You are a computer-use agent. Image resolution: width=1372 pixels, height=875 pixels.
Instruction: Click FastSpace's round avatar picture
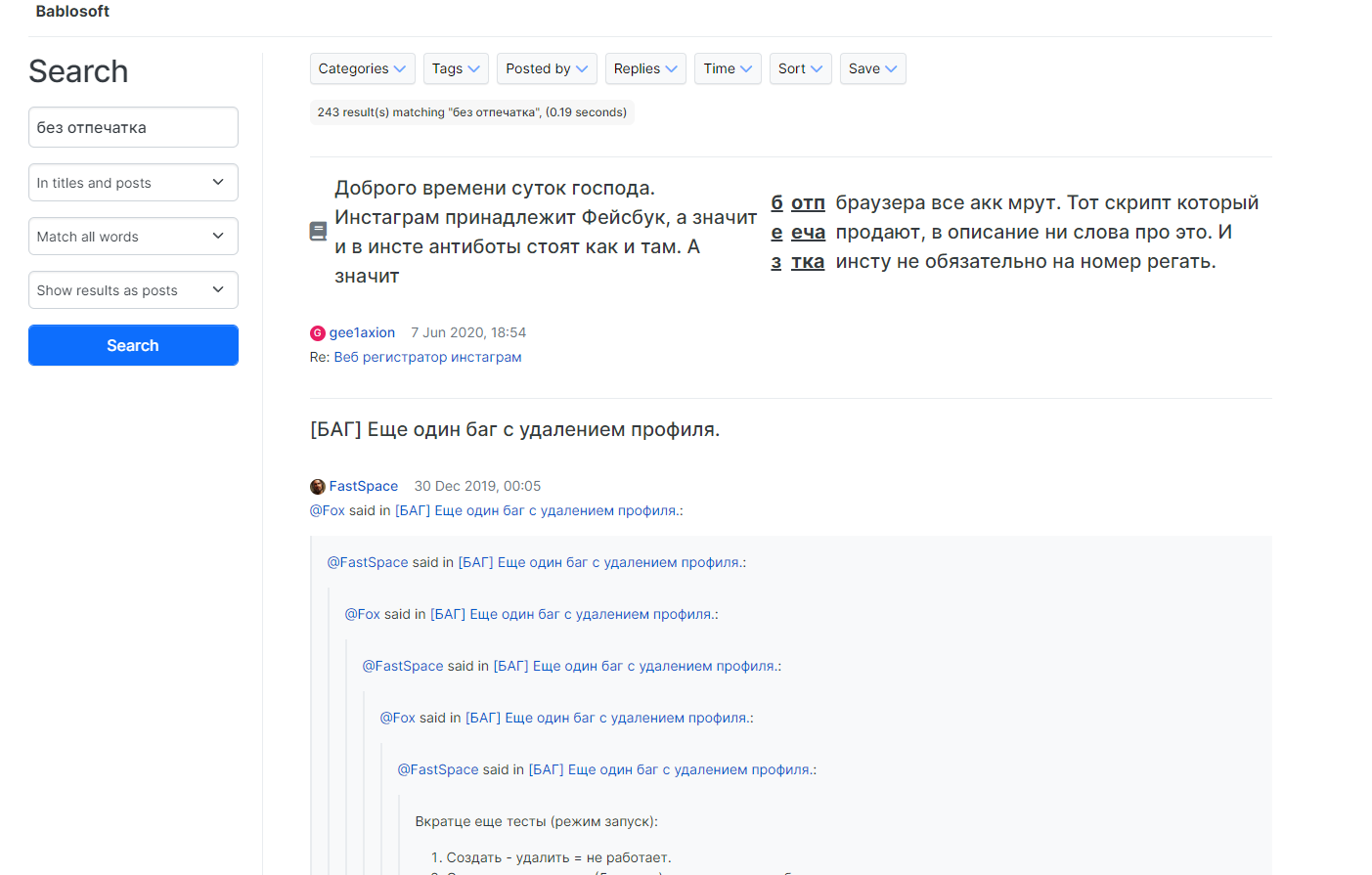pyautogui.click(x=317, y=487)
